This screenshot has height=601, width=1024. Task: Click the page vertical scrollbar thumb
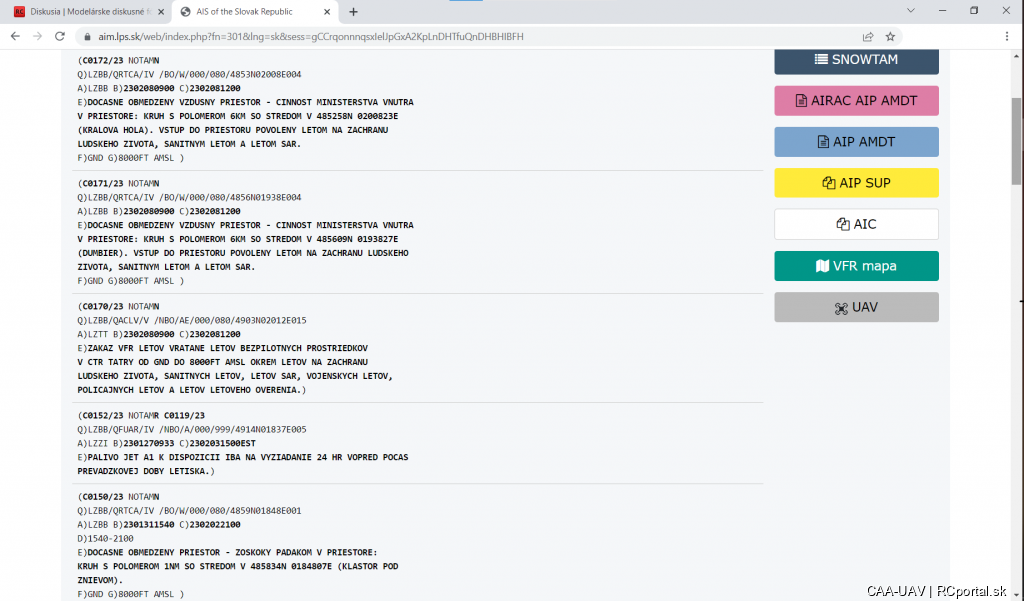pyautogui.click(x=1016, y=141)
